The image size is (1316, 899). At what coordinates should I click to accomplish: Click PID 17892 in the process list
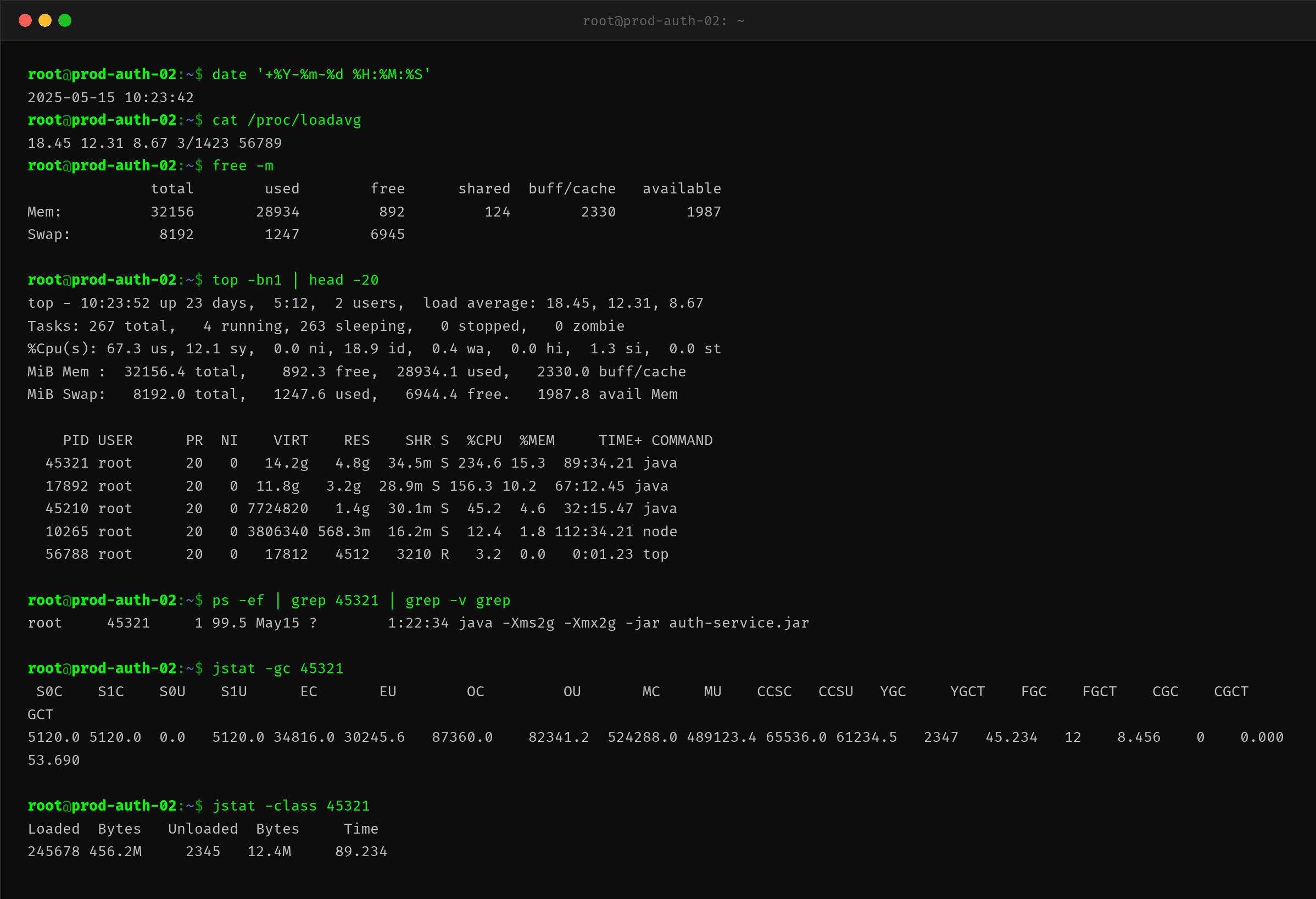click(67, 486)
